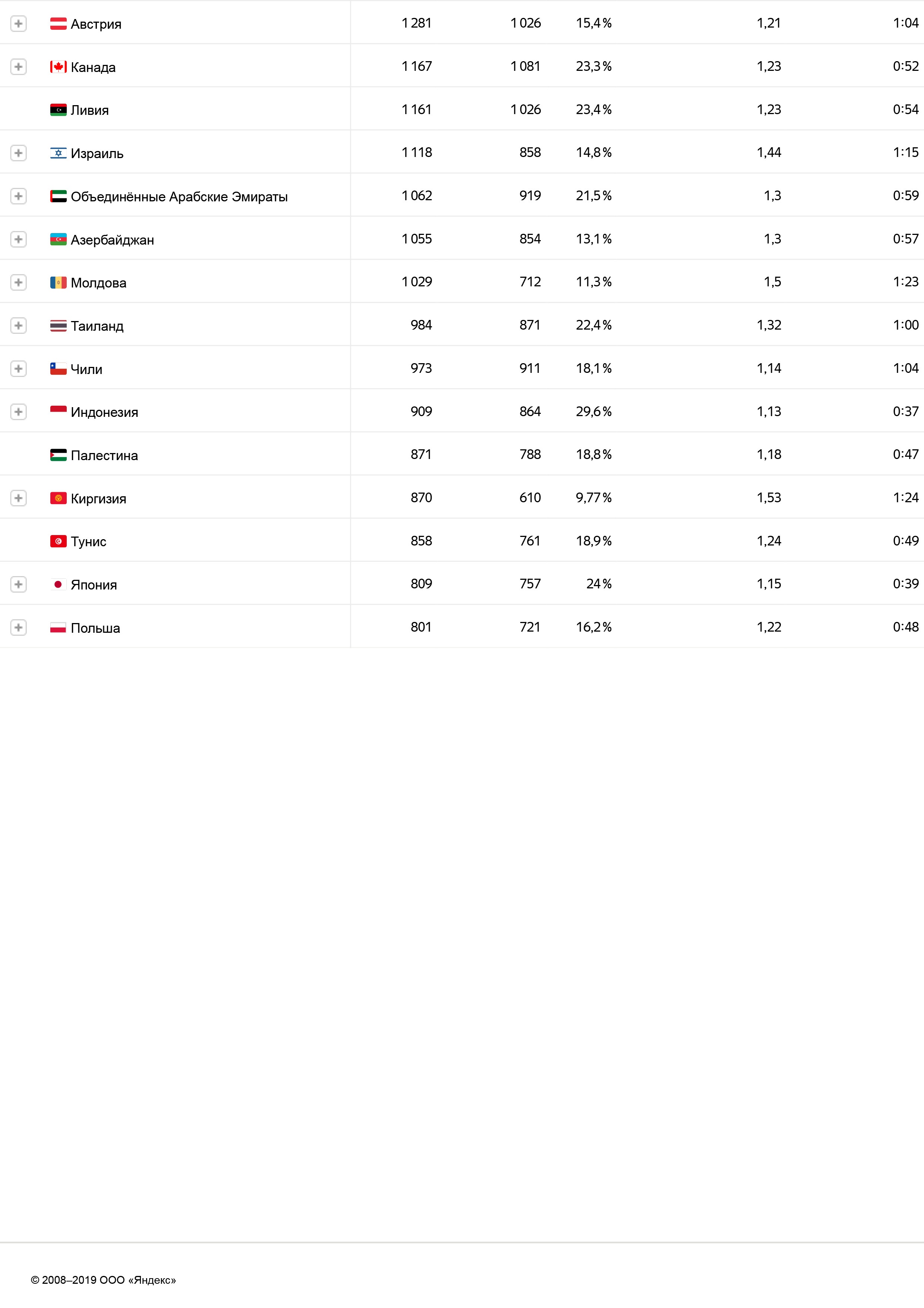Click the Япония flag icon

tap(58, 585)
